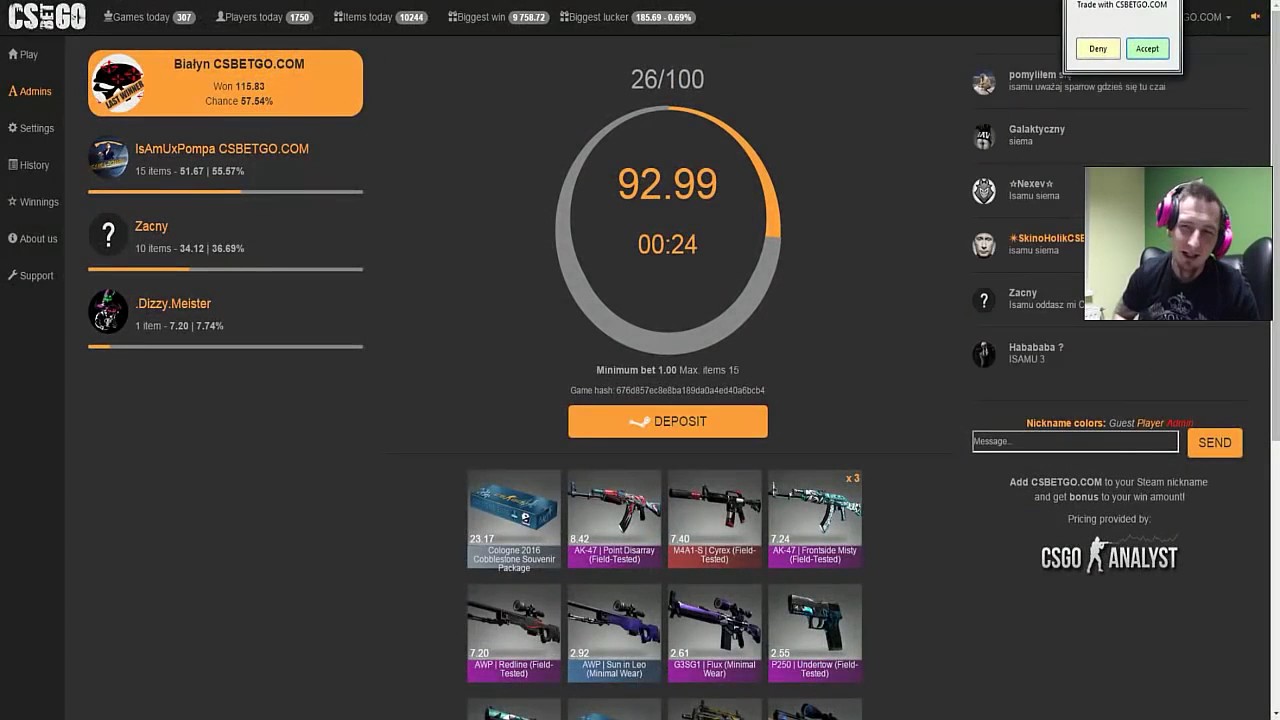Image resolution: width=1280 pixels, height=720 pixels.
Task: Open the Admins section
Action: tap(30, 91)
